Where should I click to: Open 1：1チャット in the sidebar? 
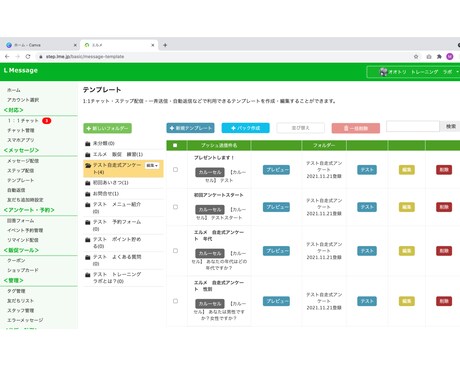click(23, 121)
